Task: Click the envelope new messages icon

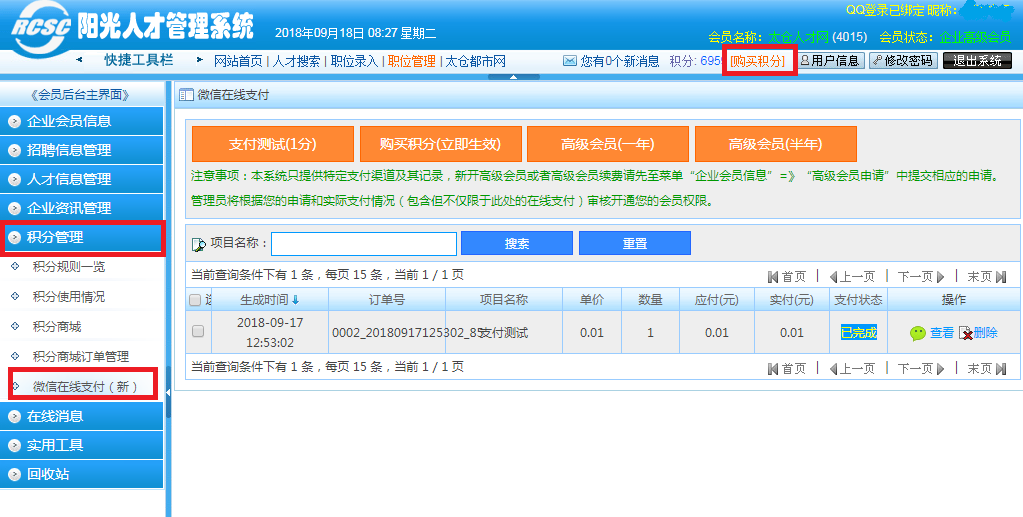Action: [x=570, y=61]
